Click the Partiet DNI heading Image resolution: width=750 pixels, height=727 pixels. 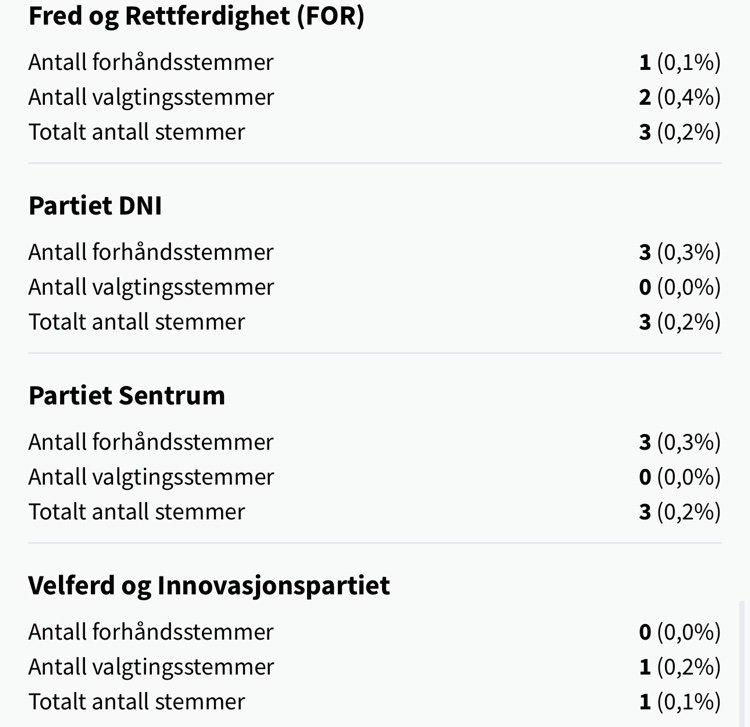click(x=95, y=206)
